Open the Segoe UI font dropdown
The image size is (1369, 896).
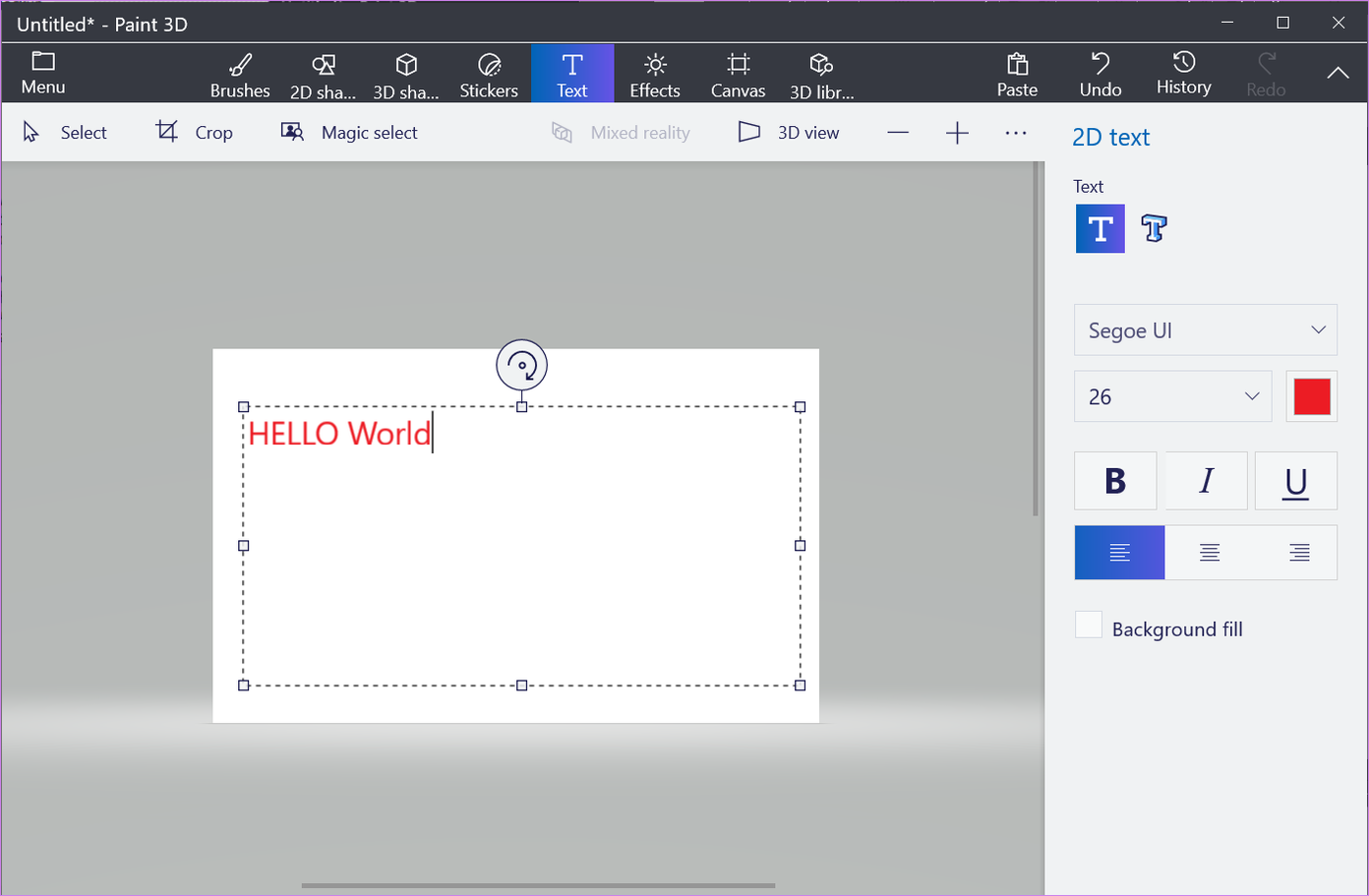point(1205,329)
